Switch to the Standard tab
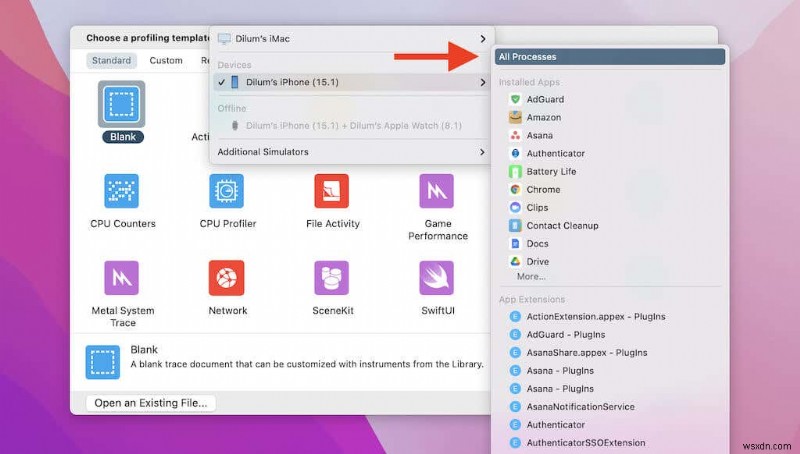800x454 pixels. [111, 60]
